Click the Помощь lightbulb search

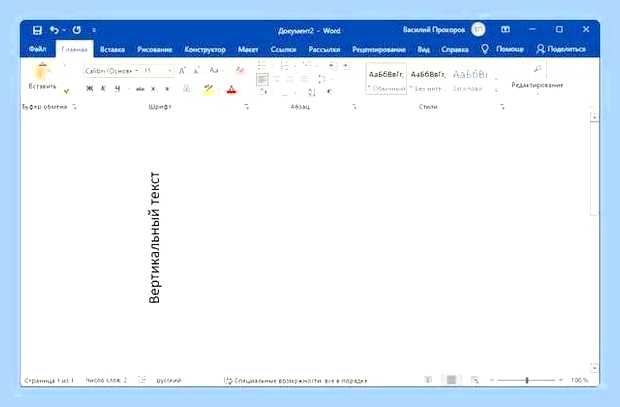pyautogui.click(x=502, y=49)
